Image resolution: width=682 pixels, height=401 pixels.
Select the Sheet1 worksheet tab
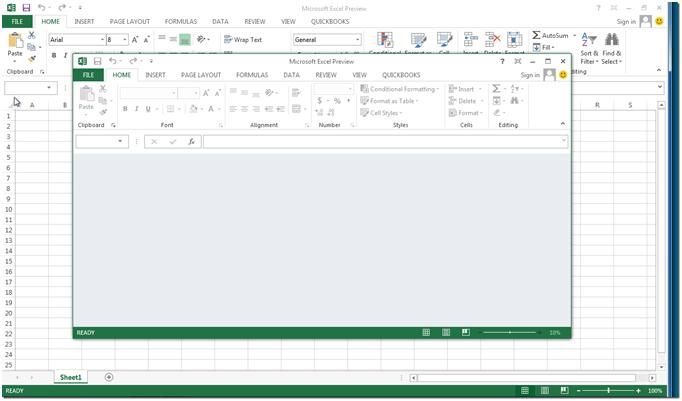70,377
